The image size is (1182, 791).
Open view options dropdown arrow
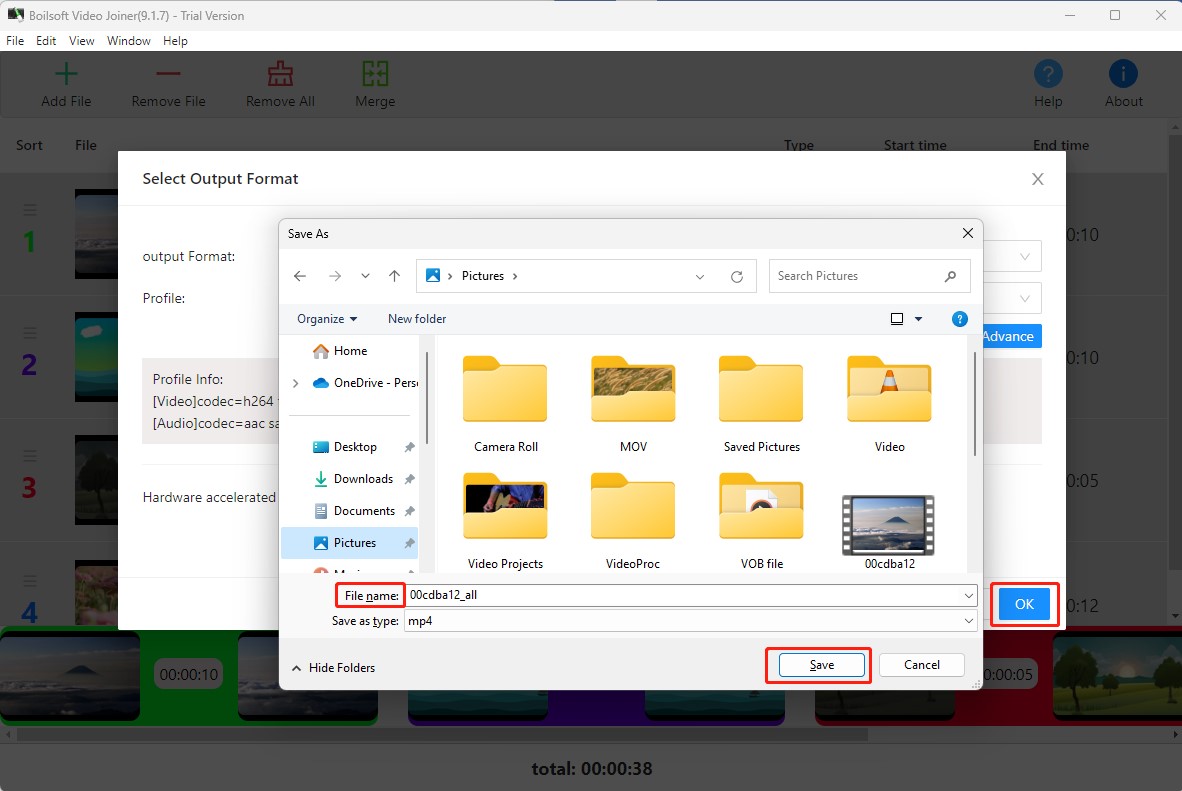point(918,319)
